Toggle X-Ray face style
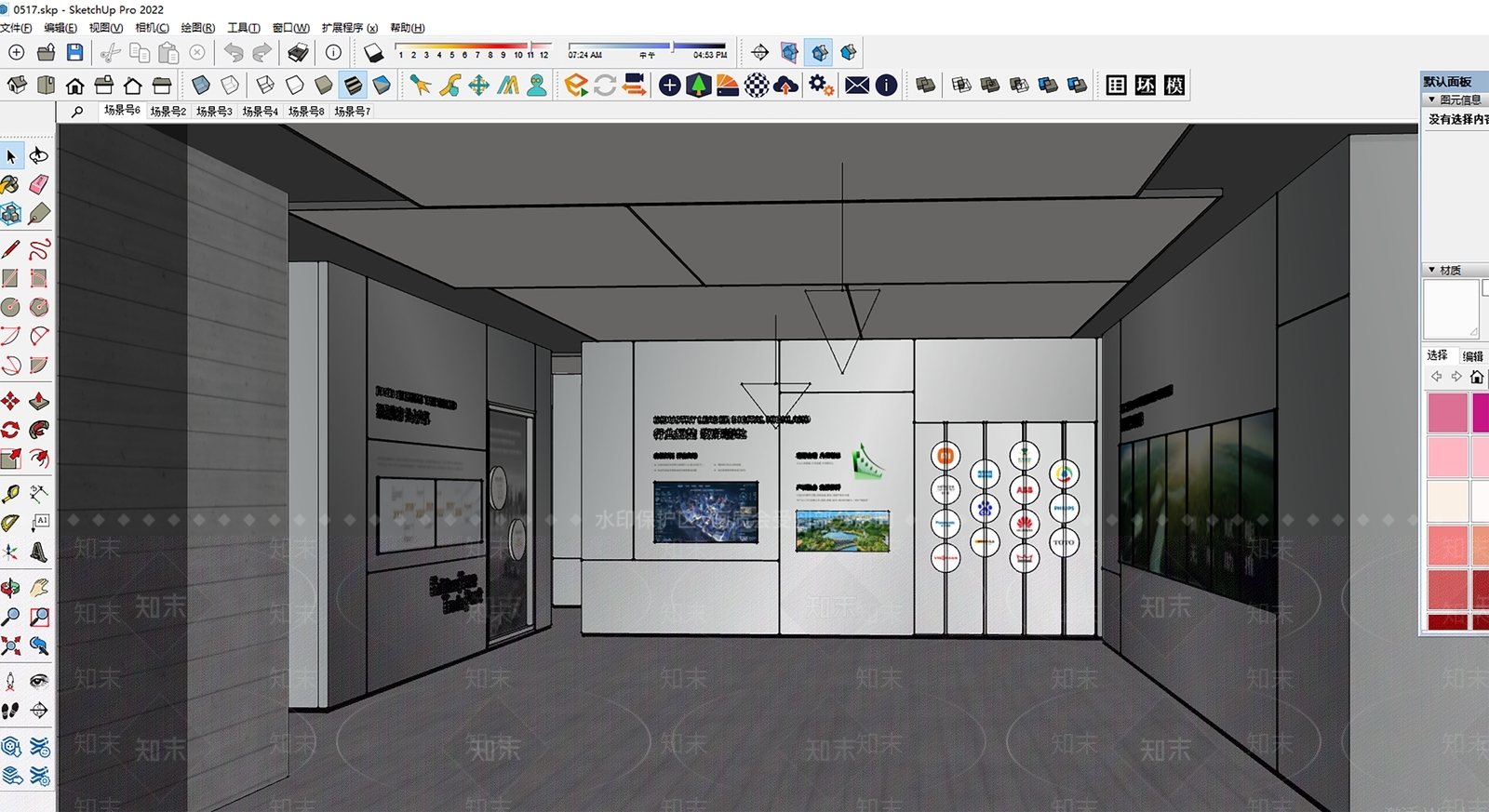The width and height of the screenshot is (1489, 812). (201, 86)
